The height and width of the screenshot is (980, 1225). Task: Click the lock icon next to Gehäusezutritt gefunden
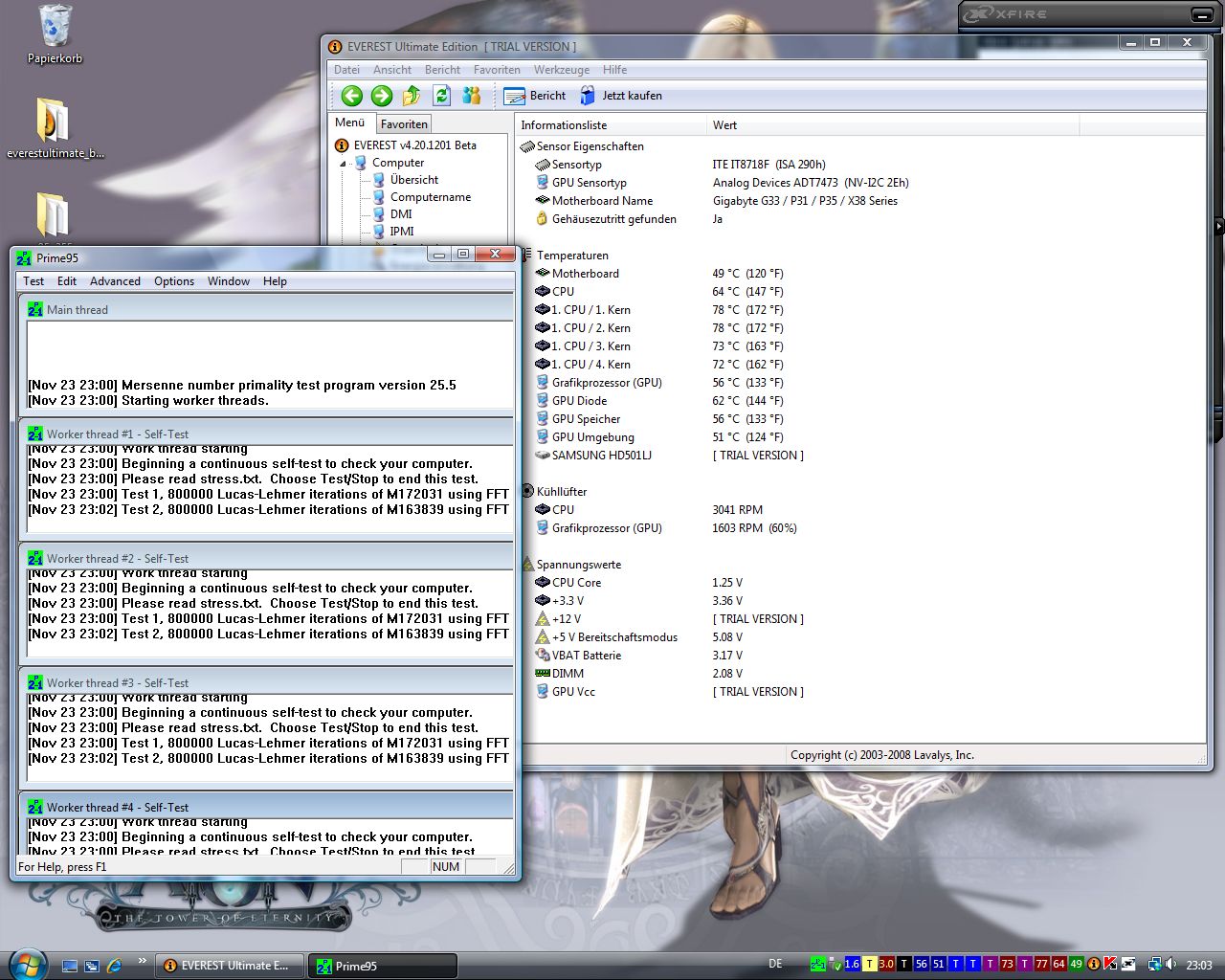coord(542,219)
